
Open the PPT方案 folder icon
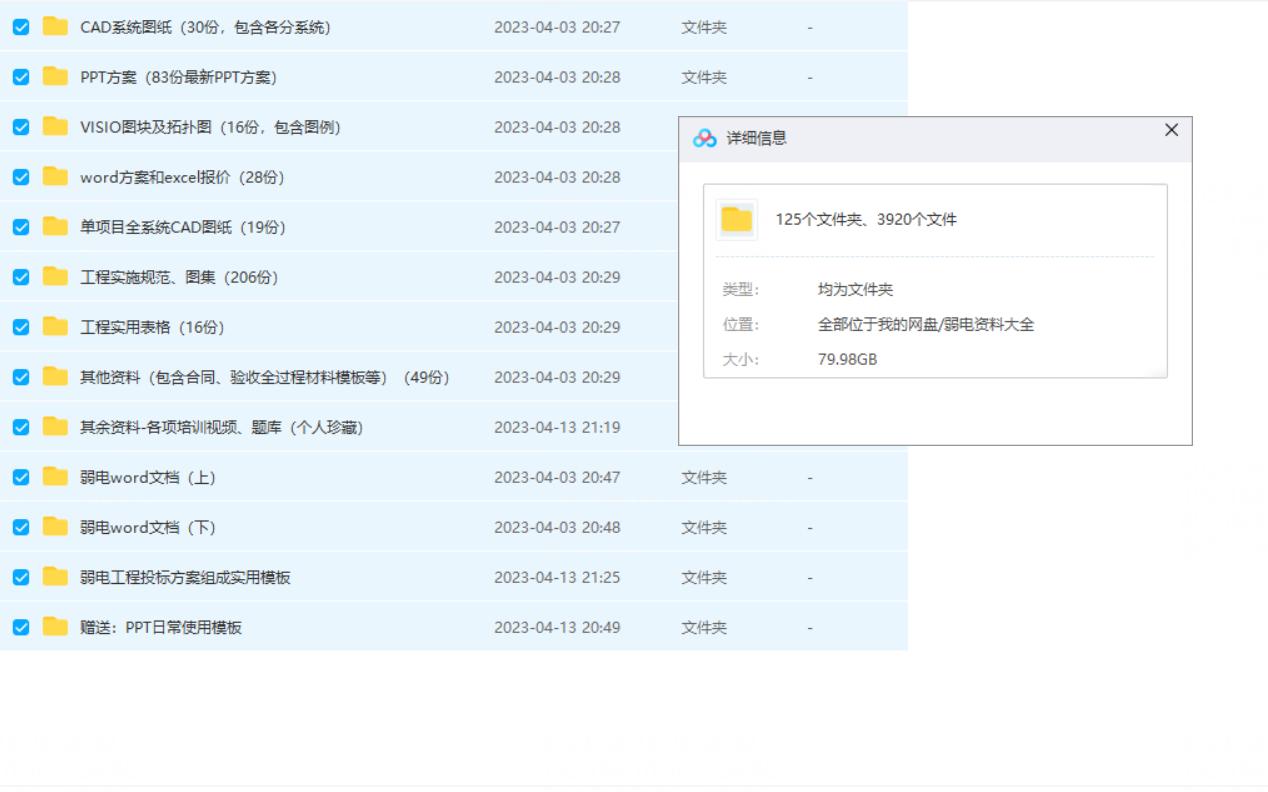click(x=55, y=77)
